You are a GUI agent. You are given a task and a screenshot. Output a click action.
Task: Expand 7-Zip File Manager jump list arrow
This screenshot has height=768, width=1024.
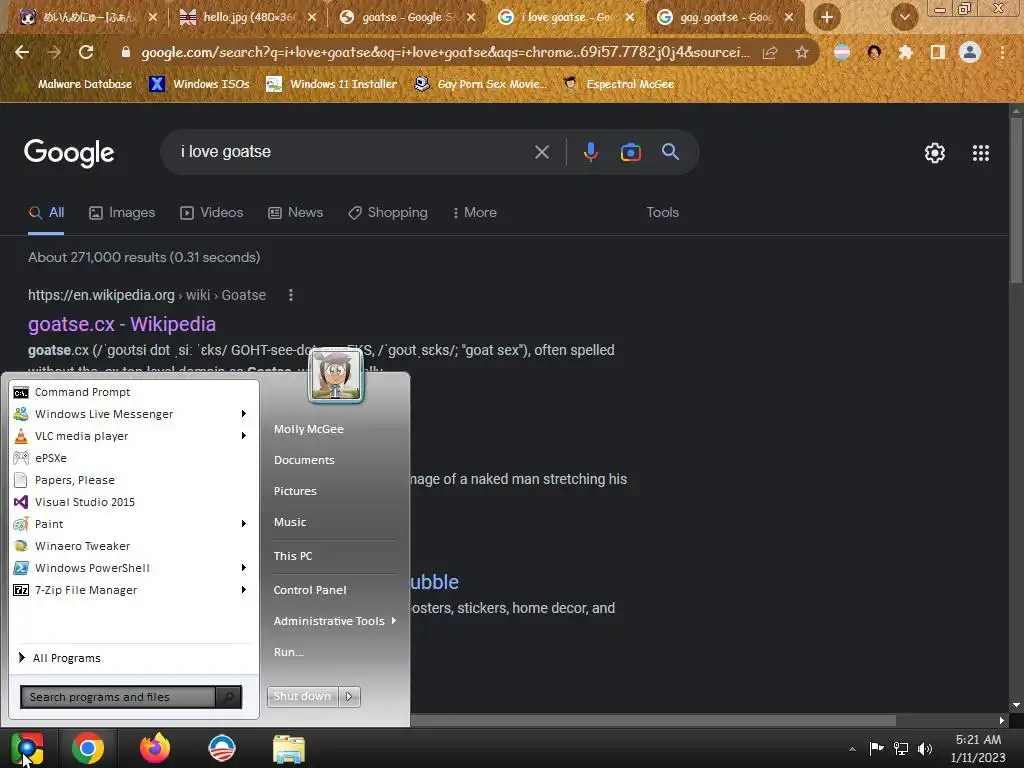[244, 590]
